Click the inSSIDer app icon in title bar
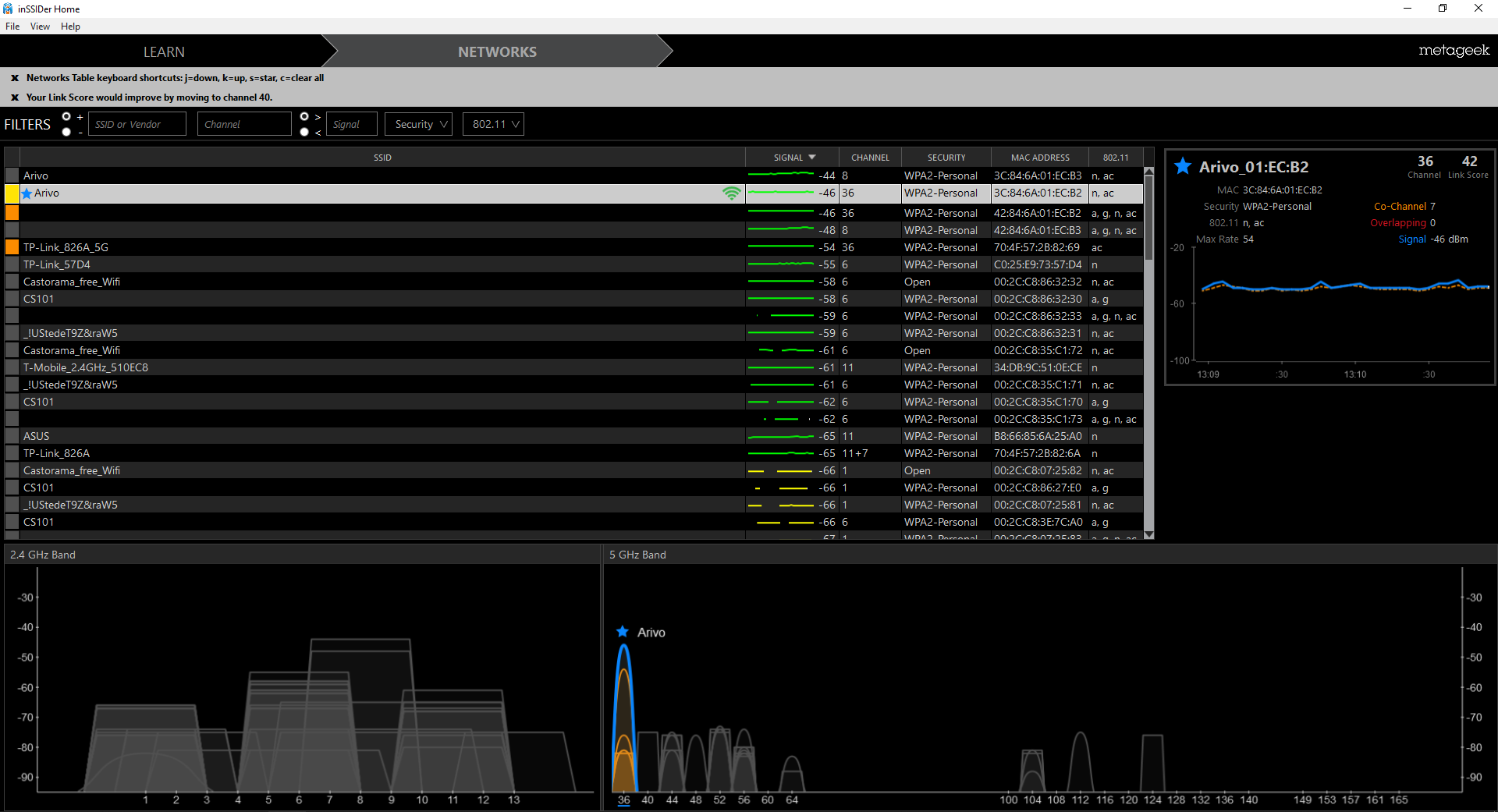Screen dimensions: 1498x812 tap(8, 9)
